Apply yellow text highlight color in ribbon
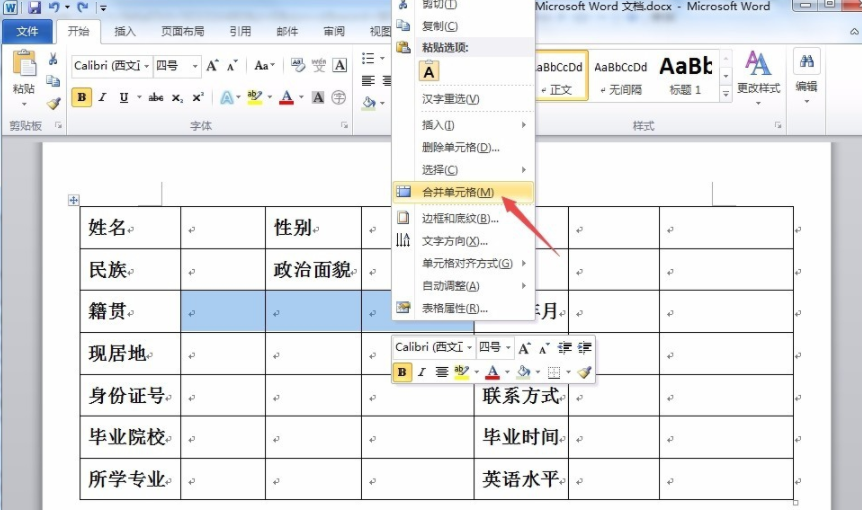 pos(255,98)
